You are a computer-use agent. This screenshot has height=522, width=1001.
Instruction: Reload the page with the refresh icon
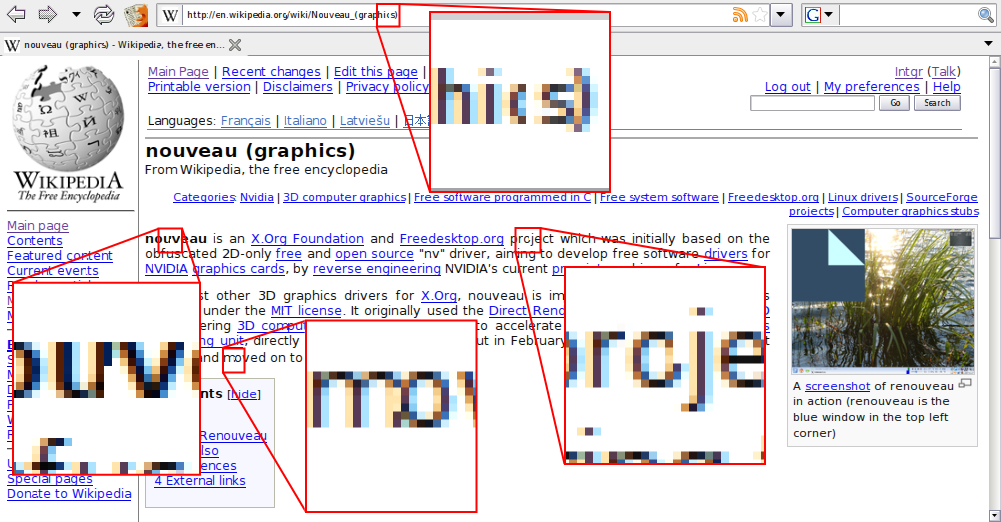point(103,15)
